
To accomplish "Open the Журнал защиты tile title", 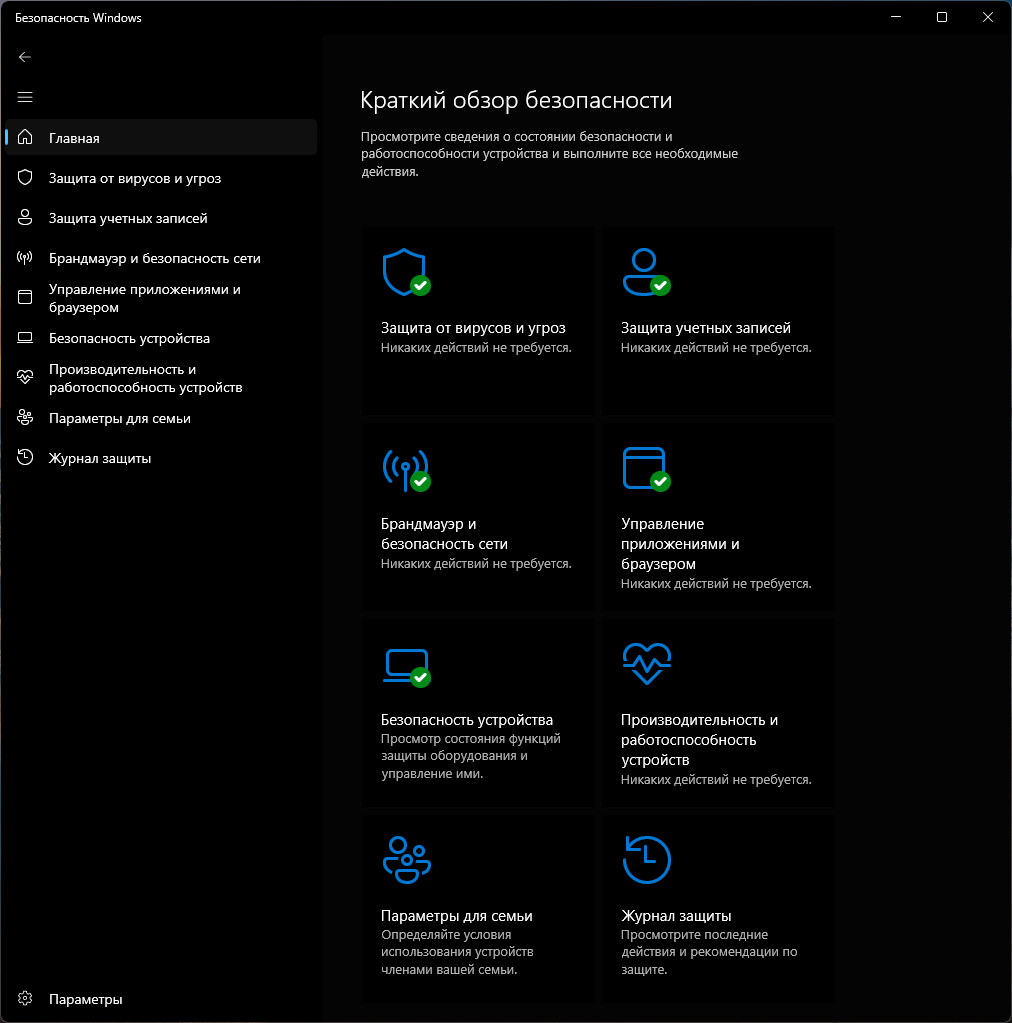I will pyautogui.click(x=676, y=916).
